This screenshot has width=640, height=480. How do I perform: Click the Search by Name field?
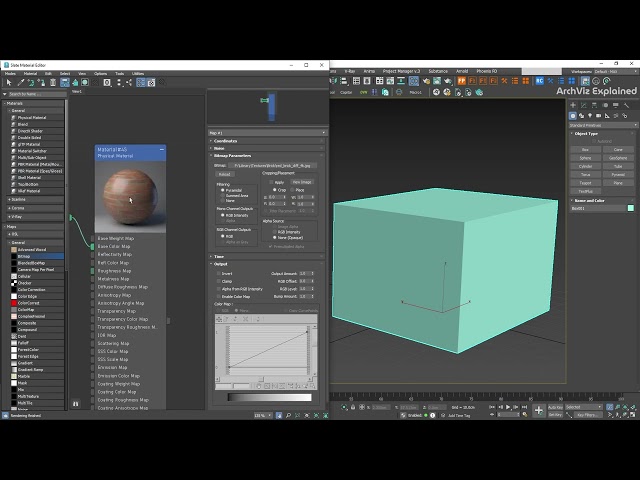[37, 94]
